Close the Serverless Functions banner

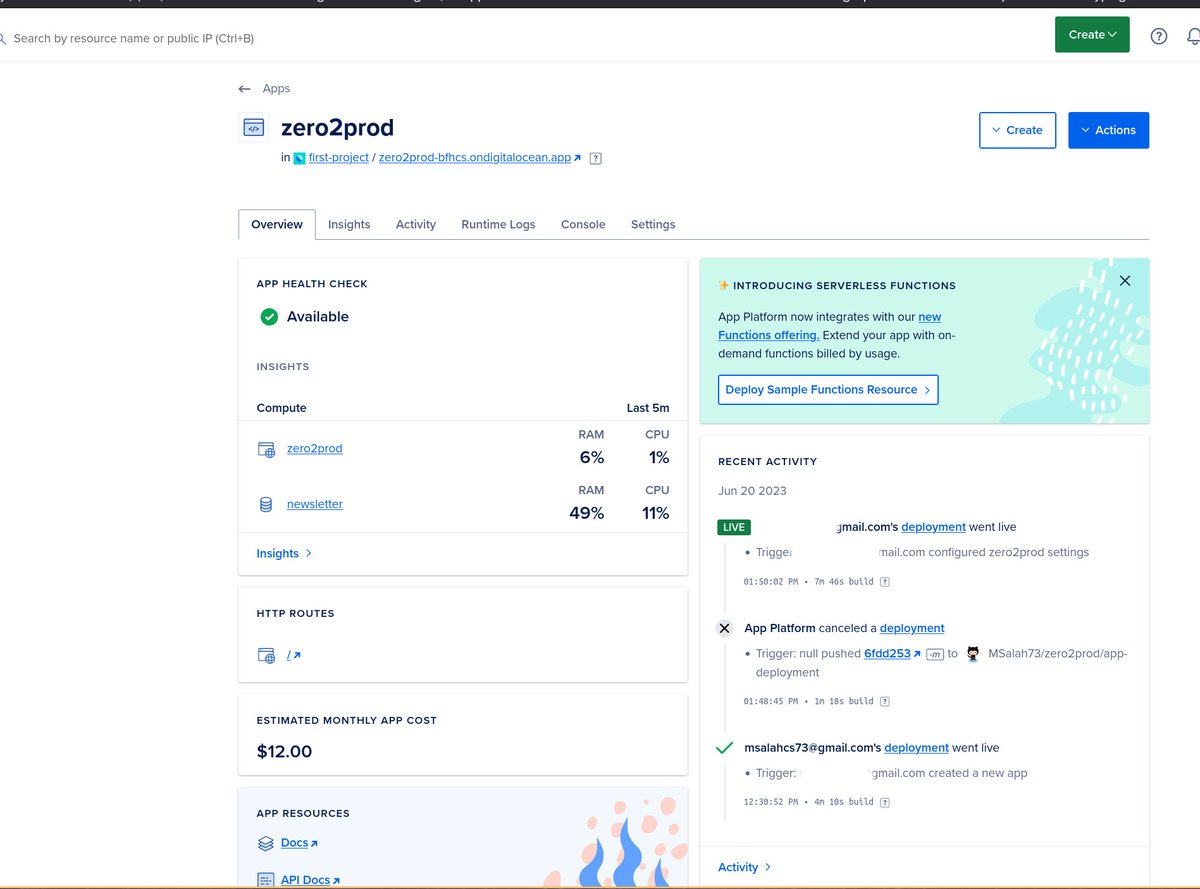1125,281
